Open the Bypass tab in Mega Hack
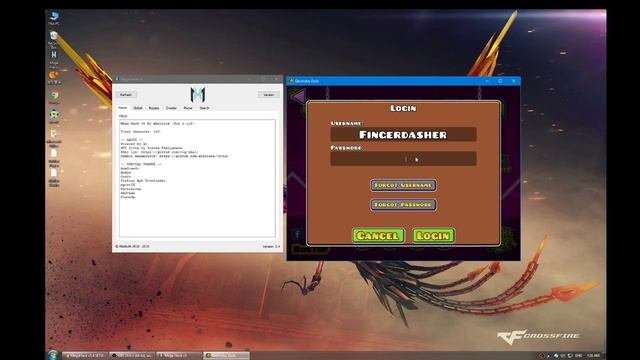This screenshot has height=360, width=640. tap(154, 108)
